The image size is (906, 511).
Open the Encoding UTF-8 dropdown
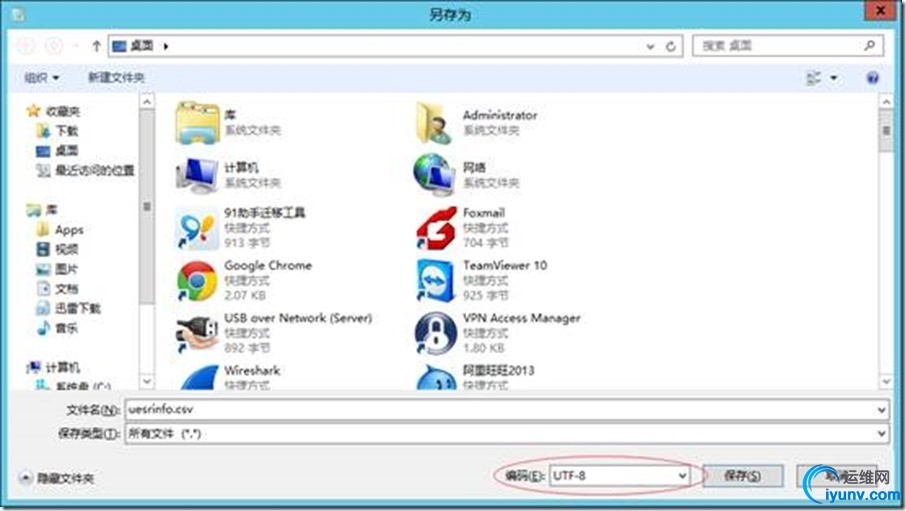pos(619,476)
